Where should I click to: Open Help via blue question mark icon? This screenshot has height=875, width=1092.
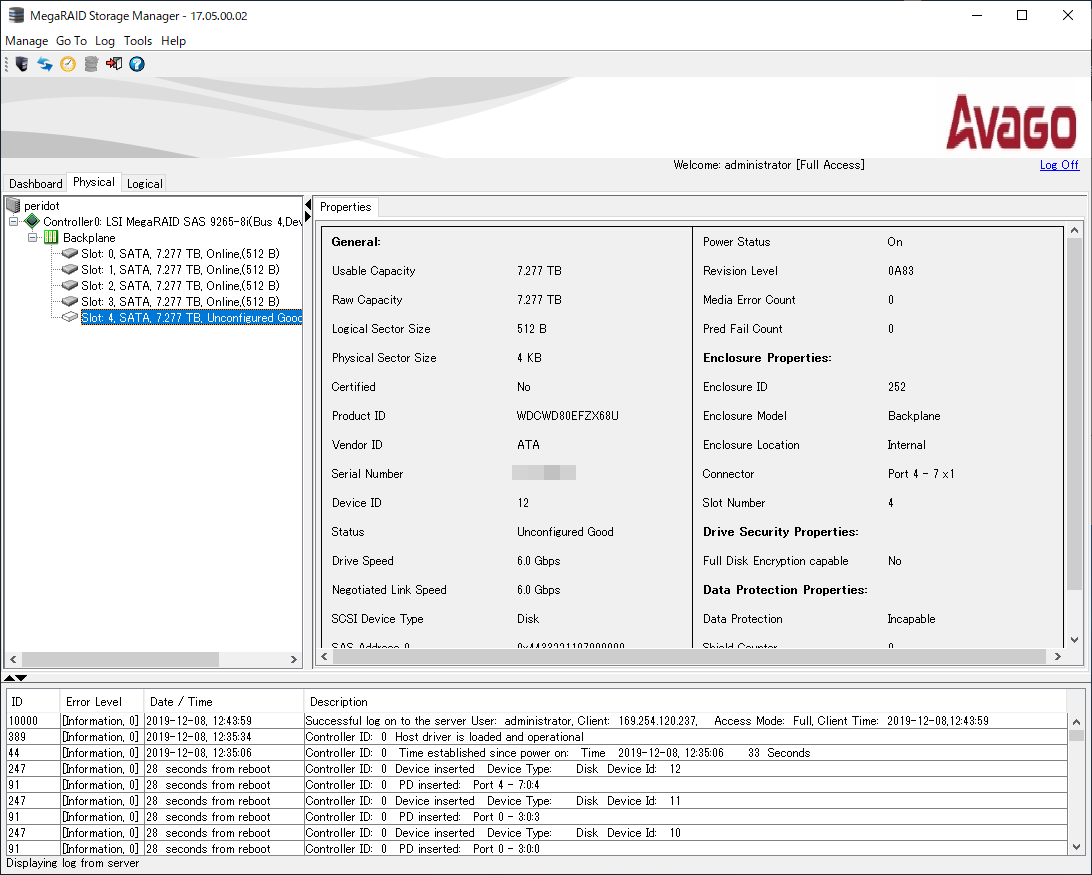(x=137, y=64)
